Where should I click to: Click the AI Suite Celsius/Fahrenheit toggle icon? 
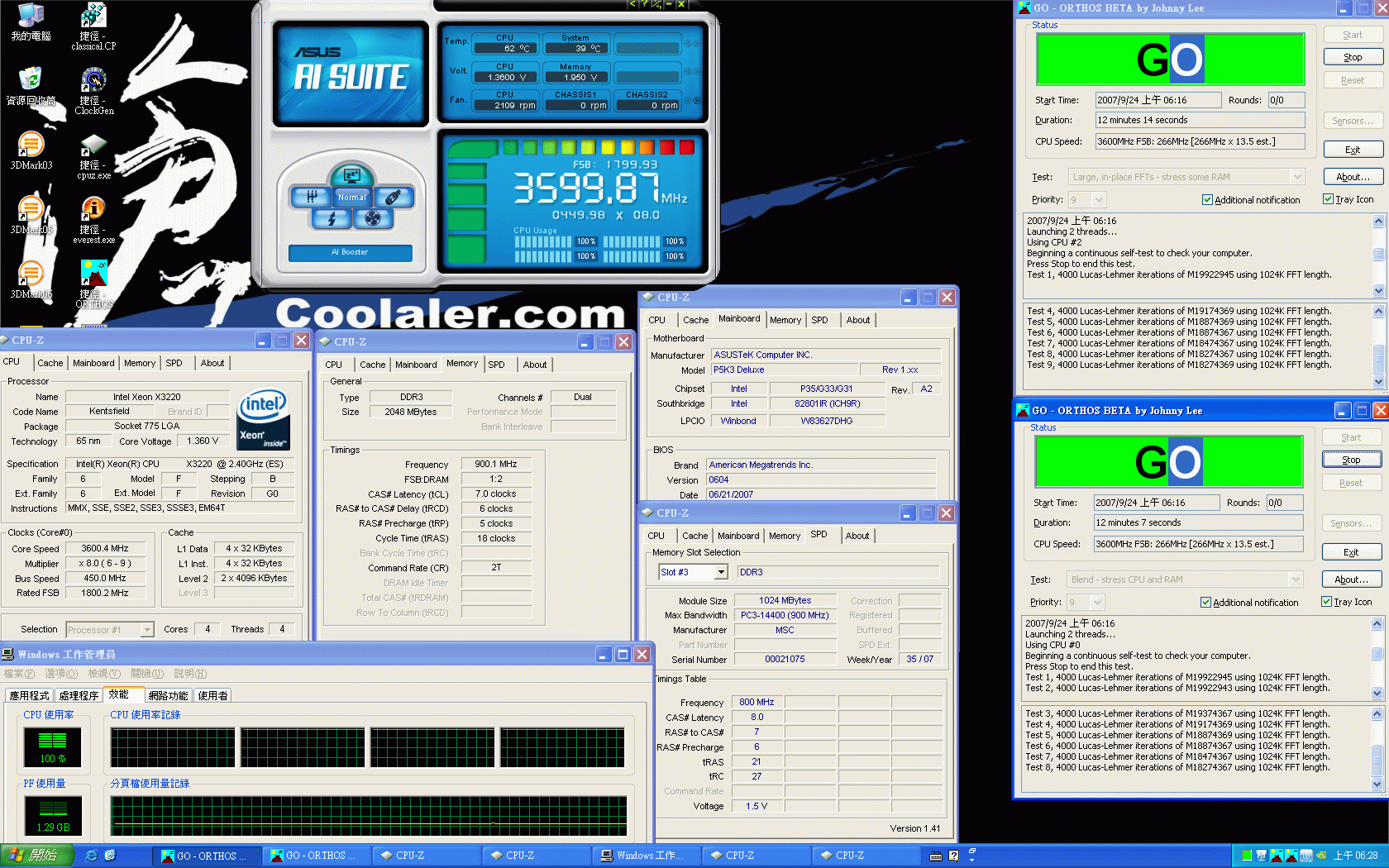656,4
